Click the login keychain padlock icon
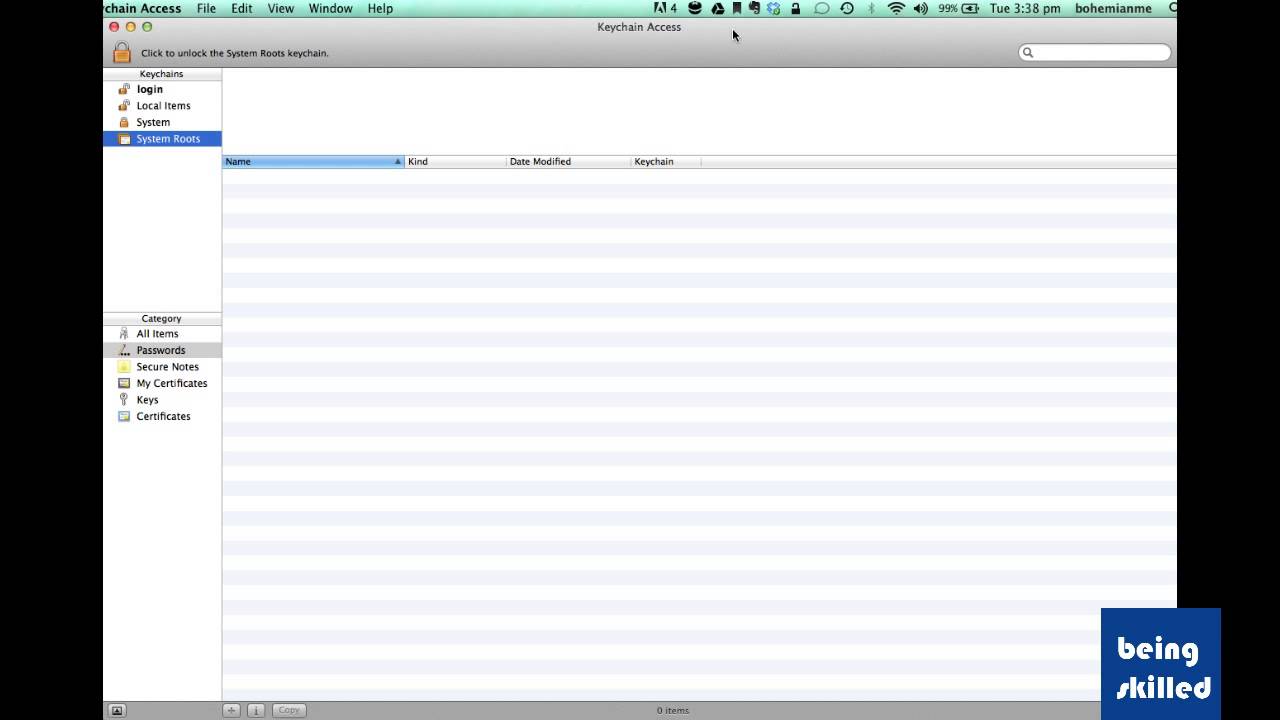The height and width of the screenshot is (720, 1280). pyautogui.click(x=124, y=89)
